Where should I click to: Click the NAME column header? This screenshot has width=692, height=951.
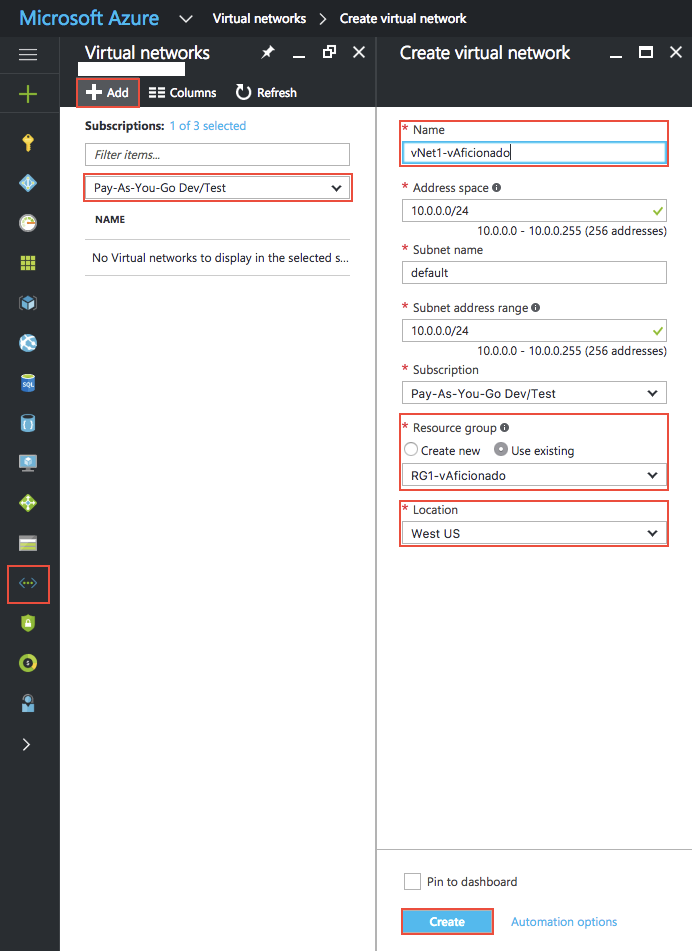[110, 220]
